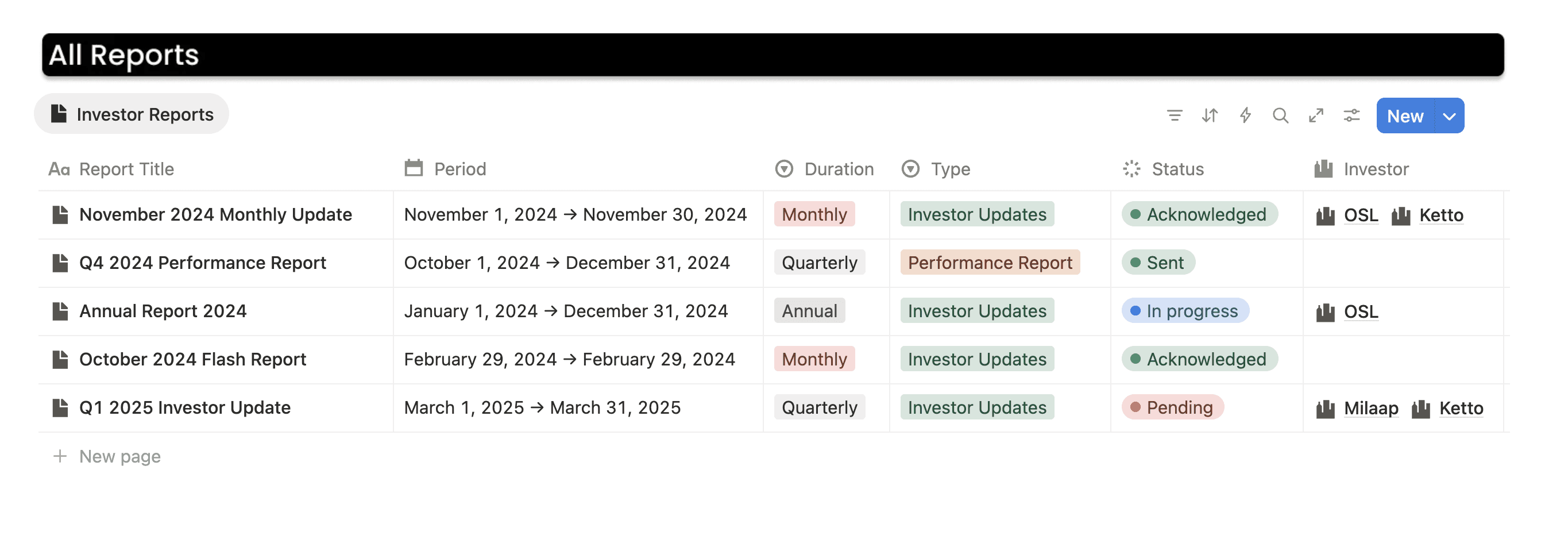Open view settings sliders icon
1568x539 pixels.
[x=1351, y=115]
